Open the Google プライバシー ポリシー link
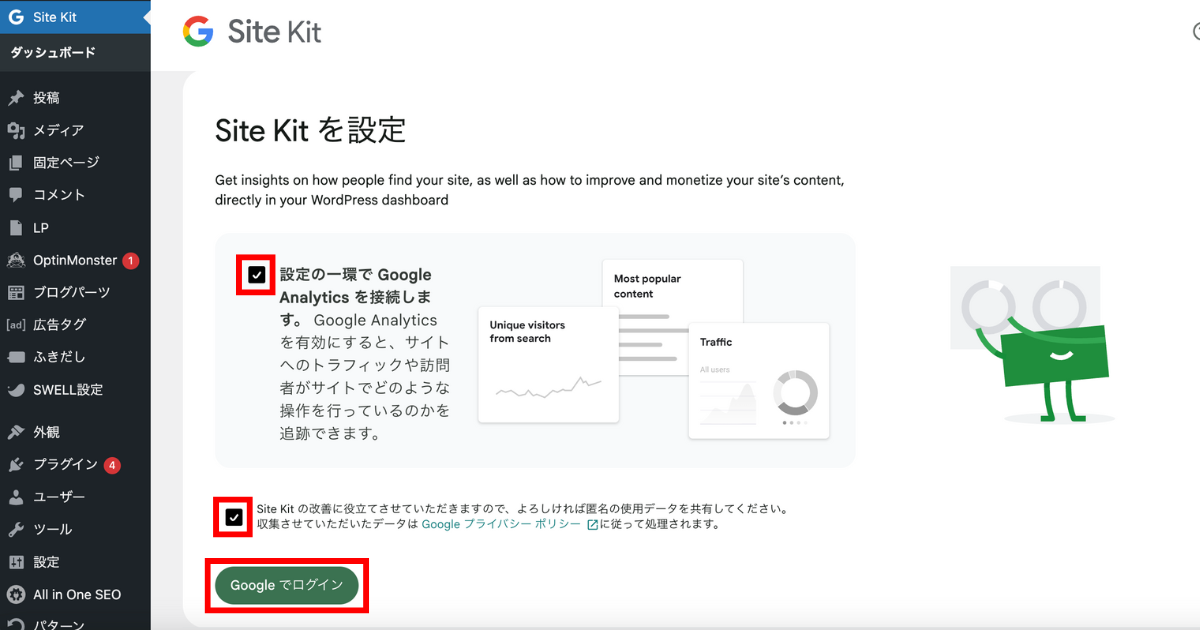This screenshot has height=630, width=1200. (501, 524)
